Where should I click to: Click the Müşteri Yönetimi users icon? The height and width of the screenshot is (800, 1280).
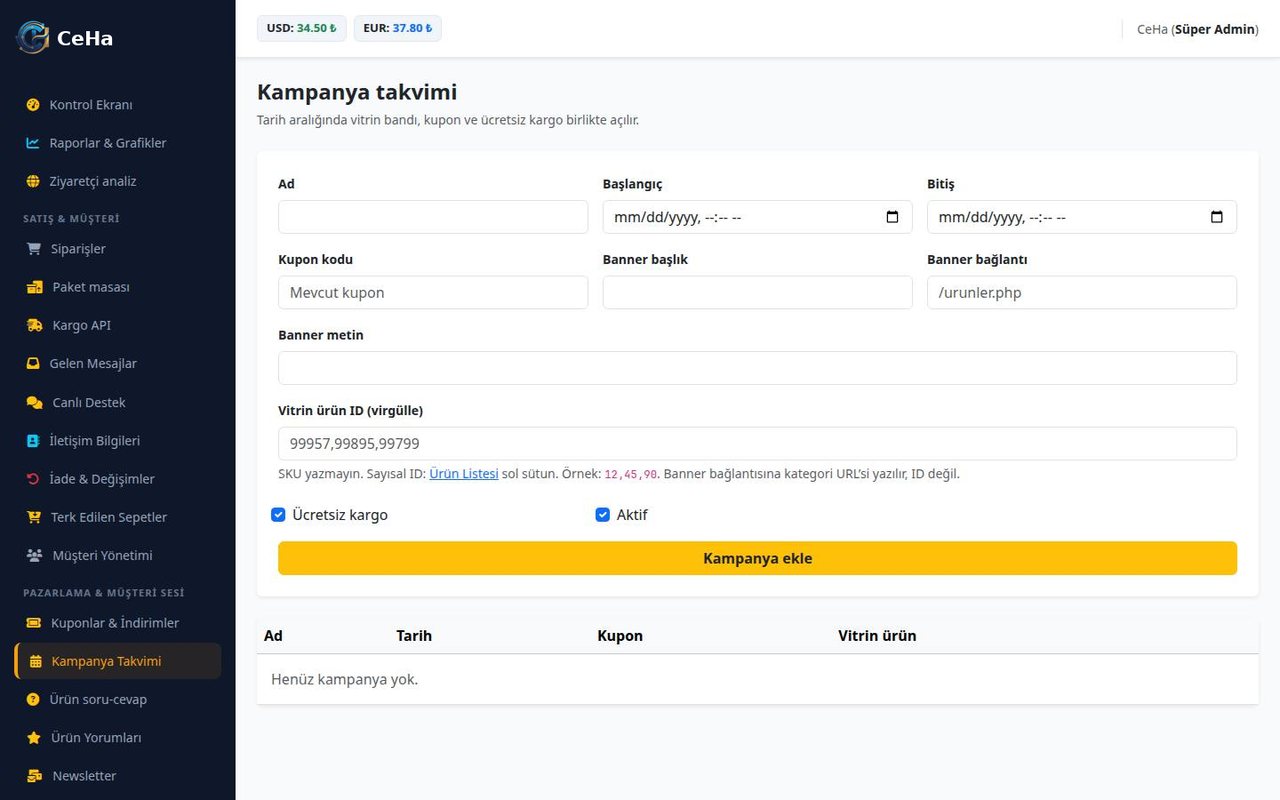pos(35,555)
